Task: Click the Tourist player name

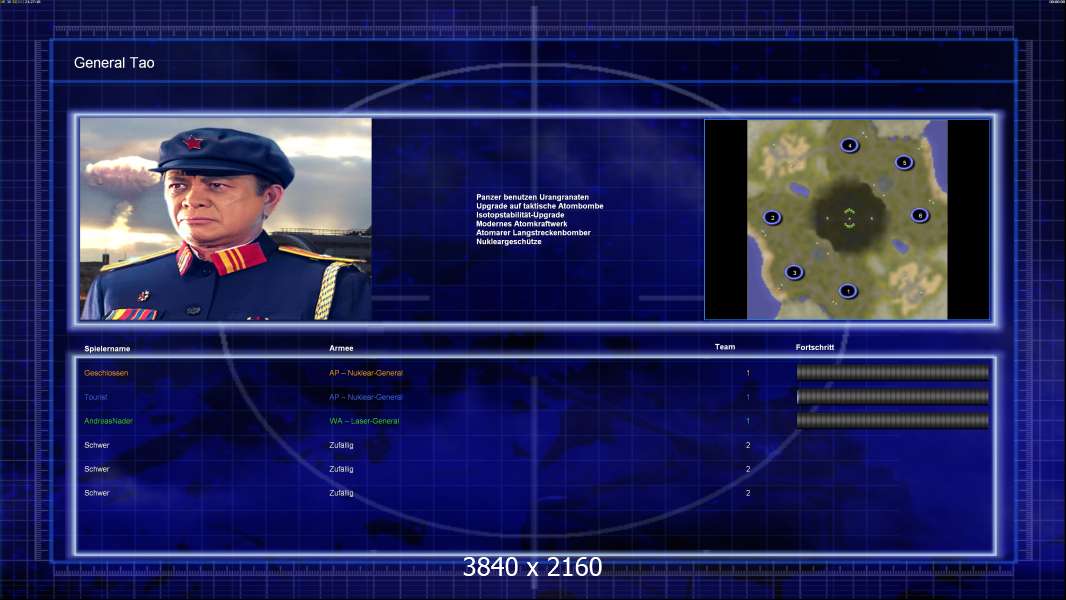Action: tap(96, 397)
